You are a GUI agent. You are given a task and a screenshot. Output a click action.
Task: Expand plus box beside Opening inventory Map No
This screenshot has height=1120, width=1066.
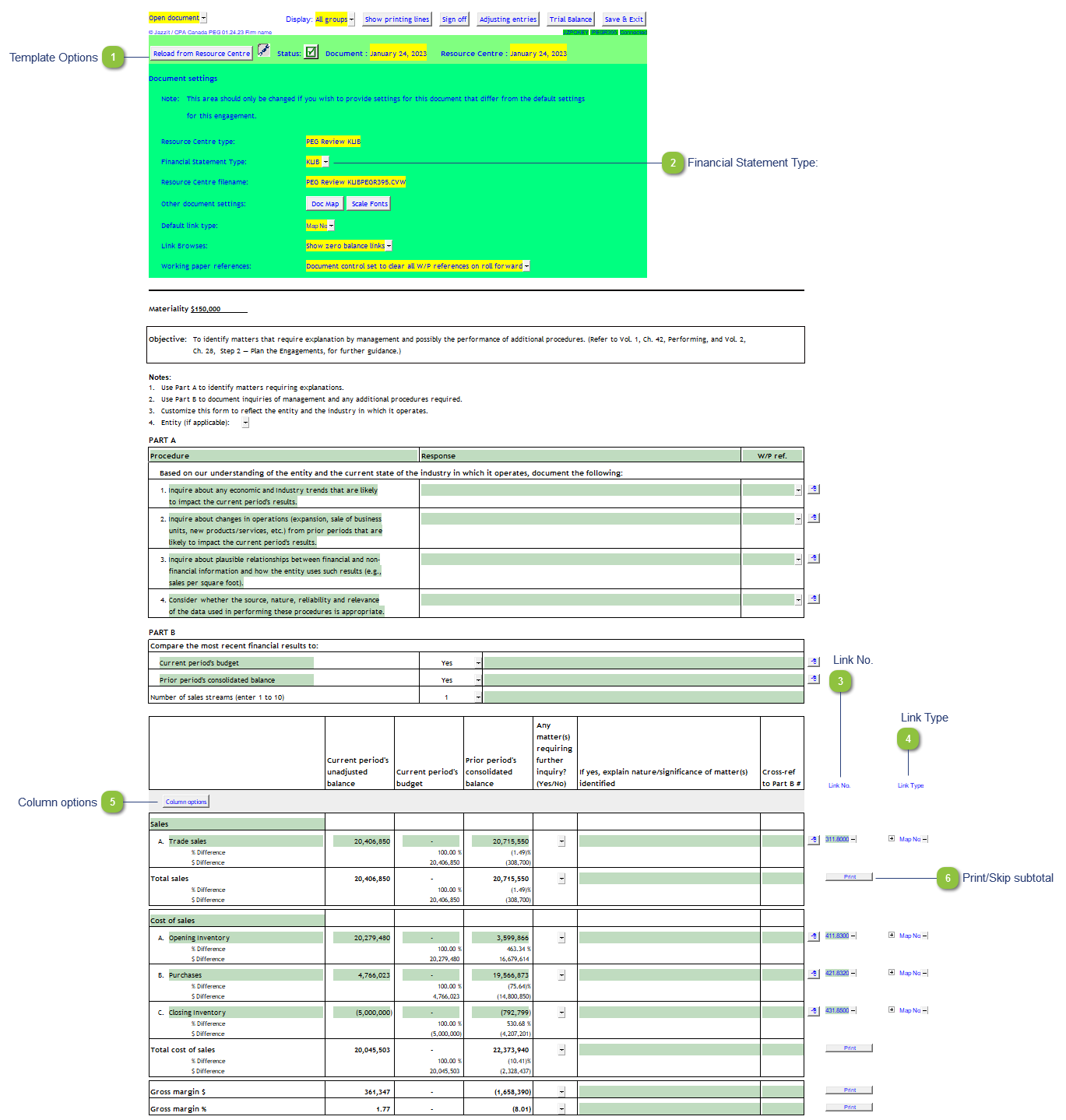892,935
